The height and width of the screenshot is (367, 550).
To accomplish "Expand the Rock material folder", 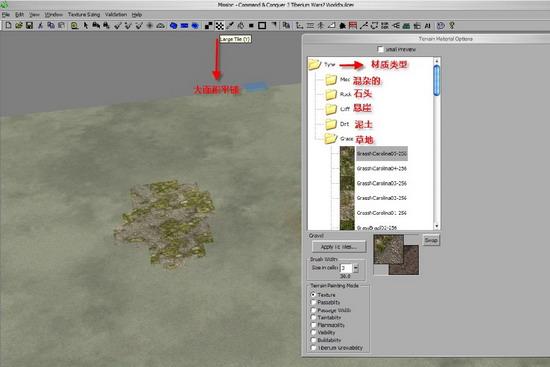I will pyautogui.click(x=331, y=94).
